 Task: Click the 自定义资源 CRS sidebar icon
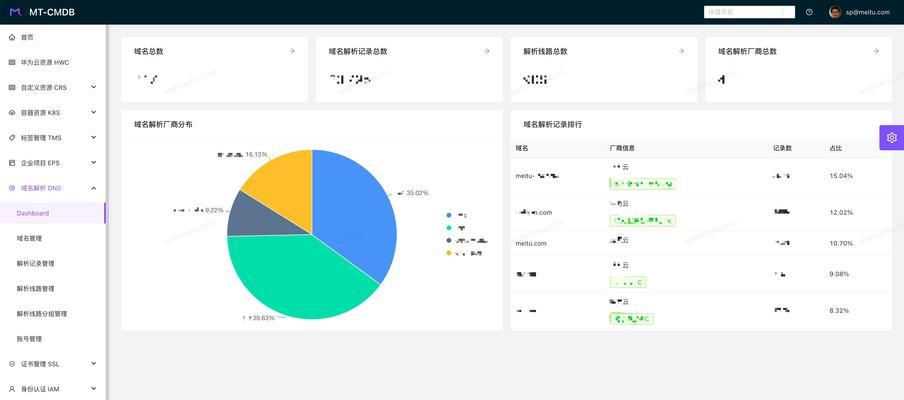pos(12,88)
